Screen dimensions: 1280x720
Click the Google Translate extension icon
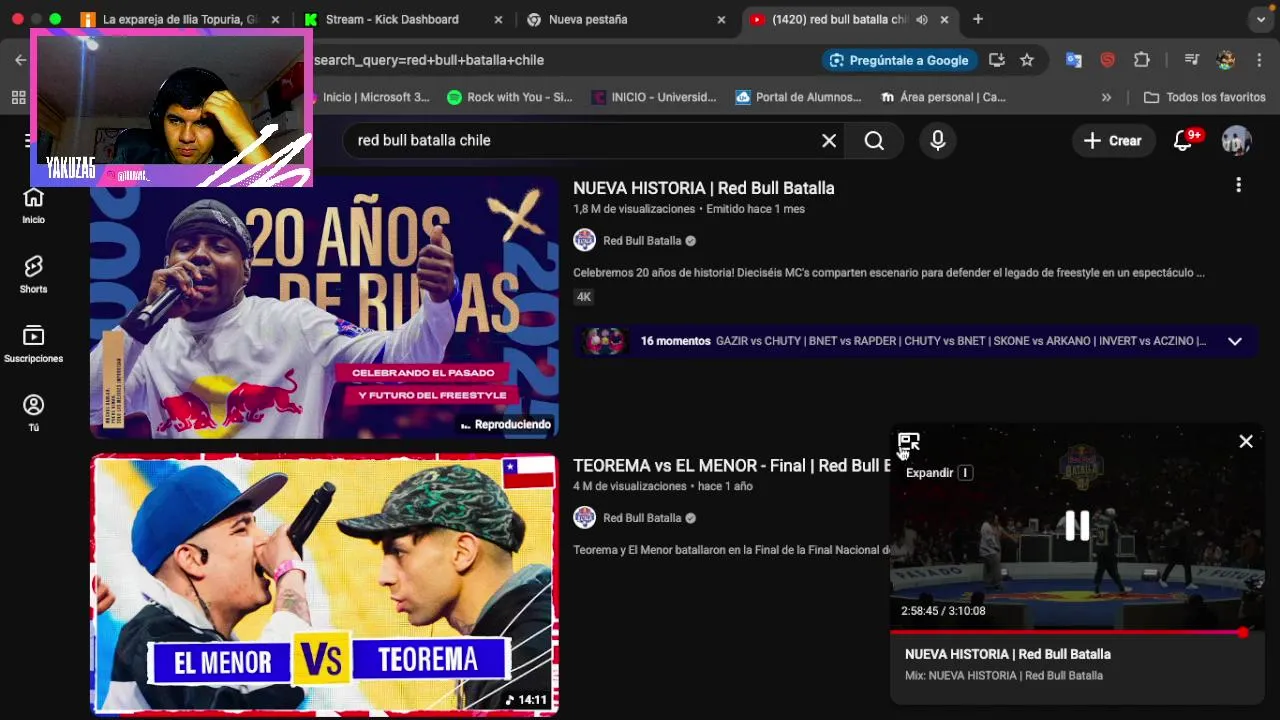[x=1074, y=60]
